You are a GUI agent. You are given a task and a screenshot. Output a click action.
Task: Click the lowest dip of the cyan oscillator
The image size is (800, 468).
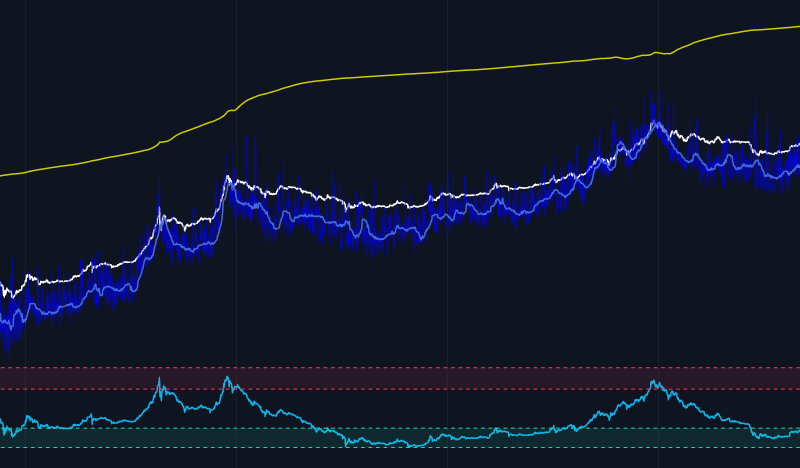tap(412, 446)
